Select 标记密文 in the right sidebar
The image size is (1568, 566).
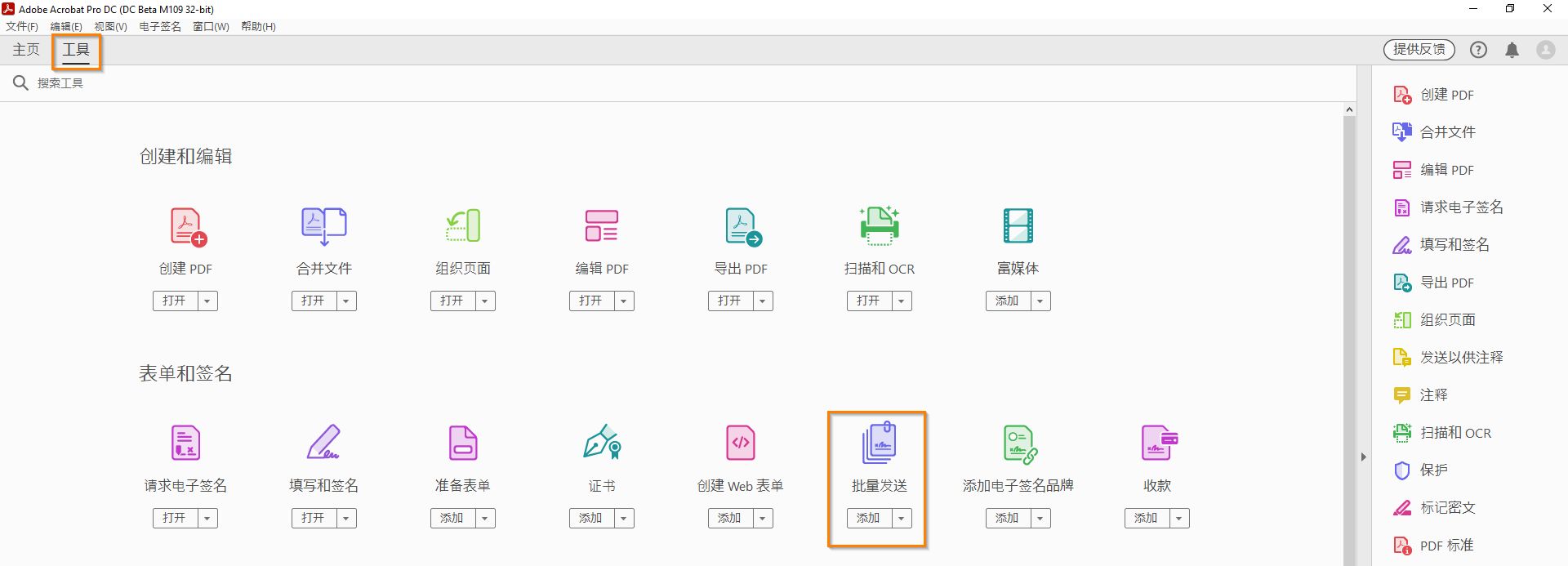tap(1433, 508)
